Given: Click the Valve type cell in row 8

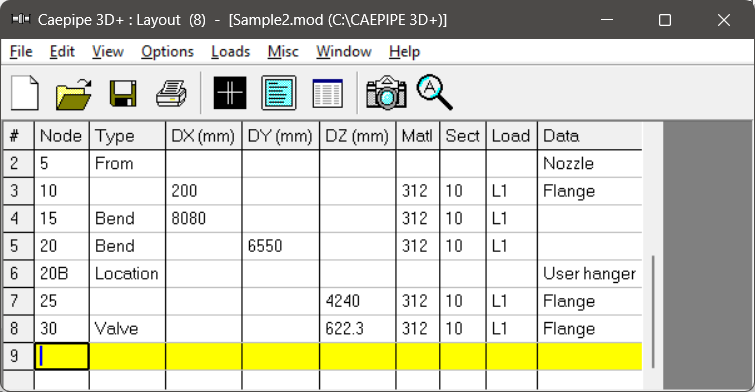Looking at the screenshot, I should click(128, 329).
